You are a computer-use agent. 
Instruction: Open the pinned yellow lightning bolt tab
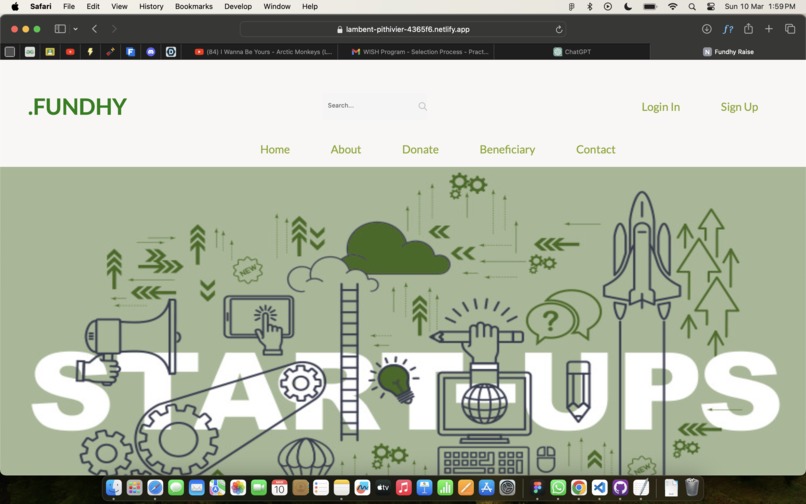point(90,51)
